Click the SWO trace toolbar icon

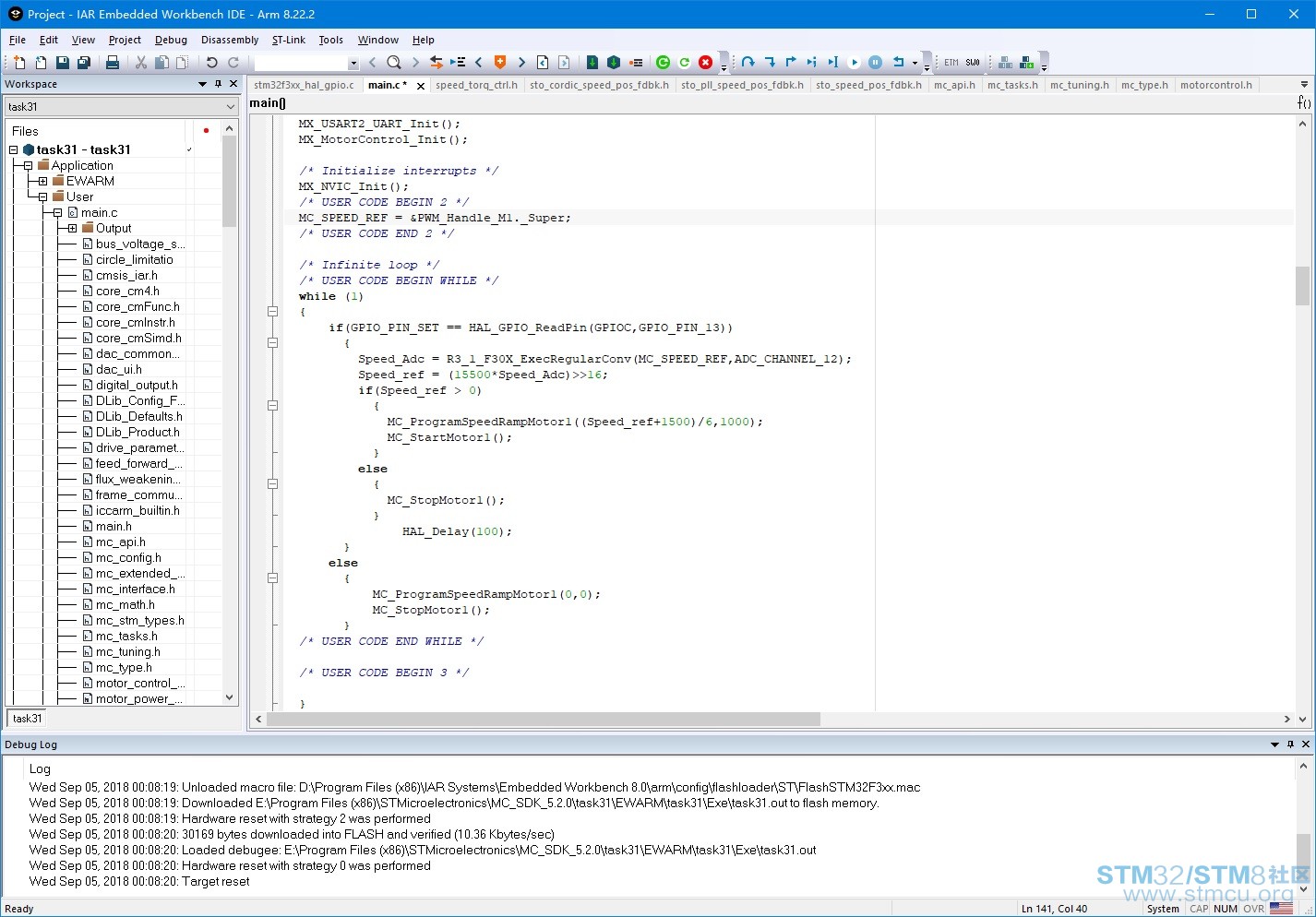click(x=973, y=63)
